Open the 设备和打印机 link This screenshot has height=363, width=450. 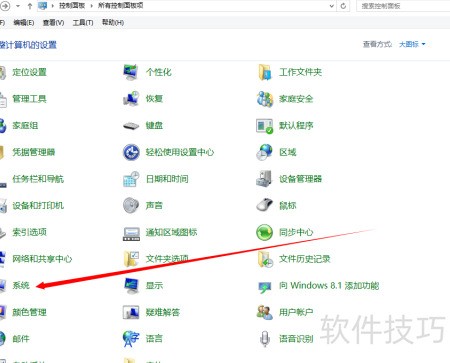(38, 205)
